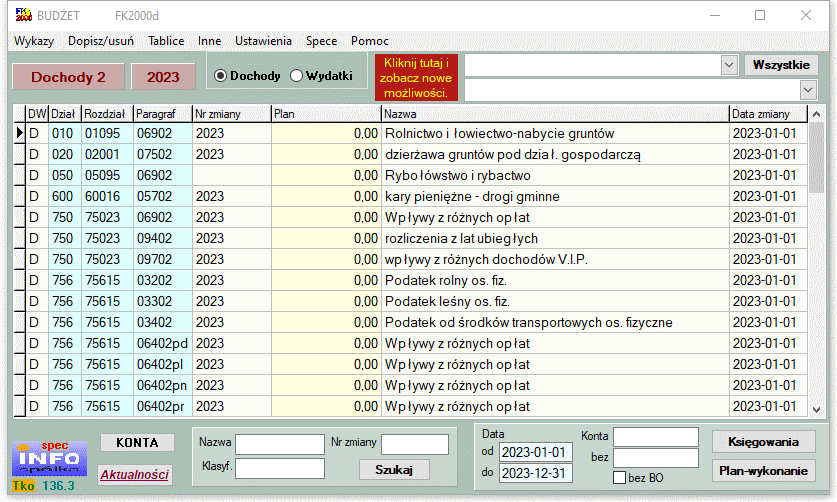Focus the Klasyf. input field

click(x=280, y=468)
